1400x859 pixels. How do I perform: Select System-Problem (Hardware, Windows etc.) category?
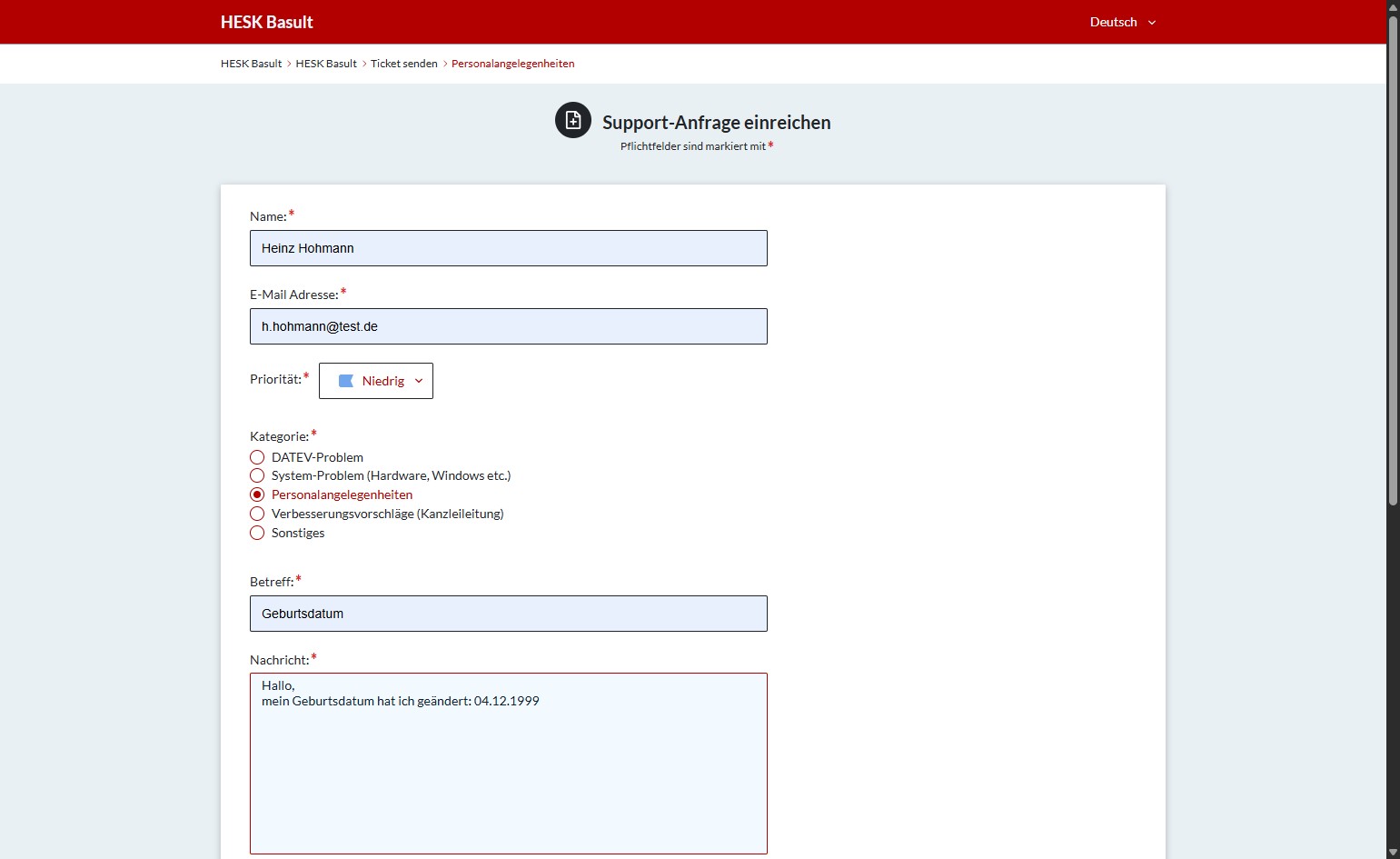click(x=257, y=475)
